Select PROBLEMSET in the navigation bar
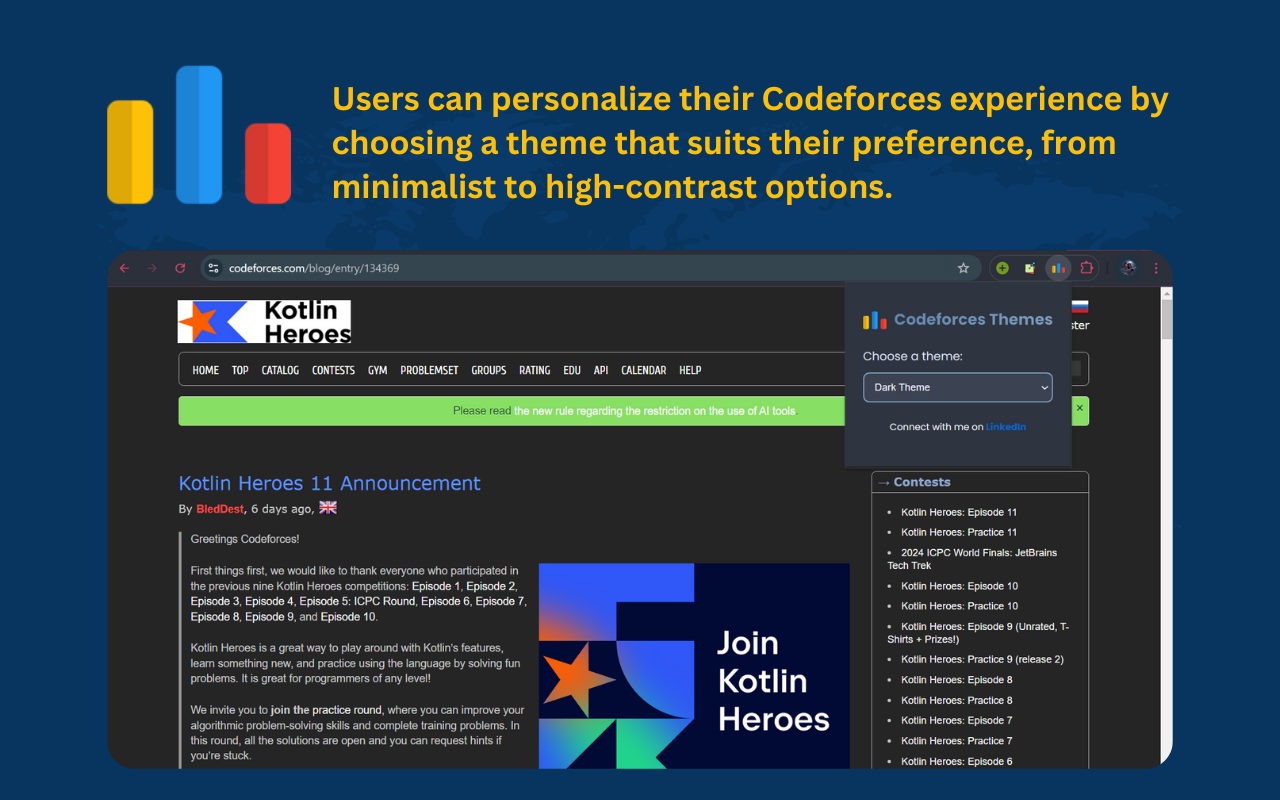Screen dimensions: 1280x800 429,370
